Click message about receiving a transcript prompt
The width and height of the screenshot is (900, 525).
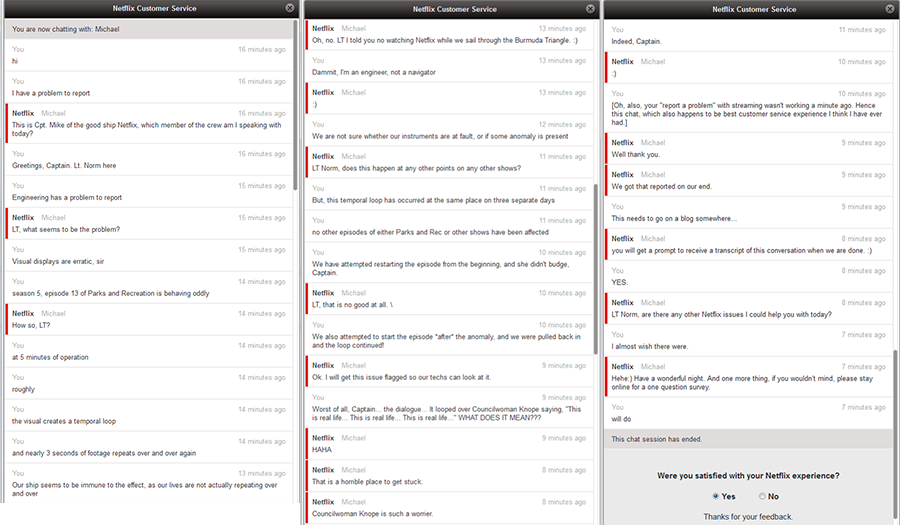point(742,250)
